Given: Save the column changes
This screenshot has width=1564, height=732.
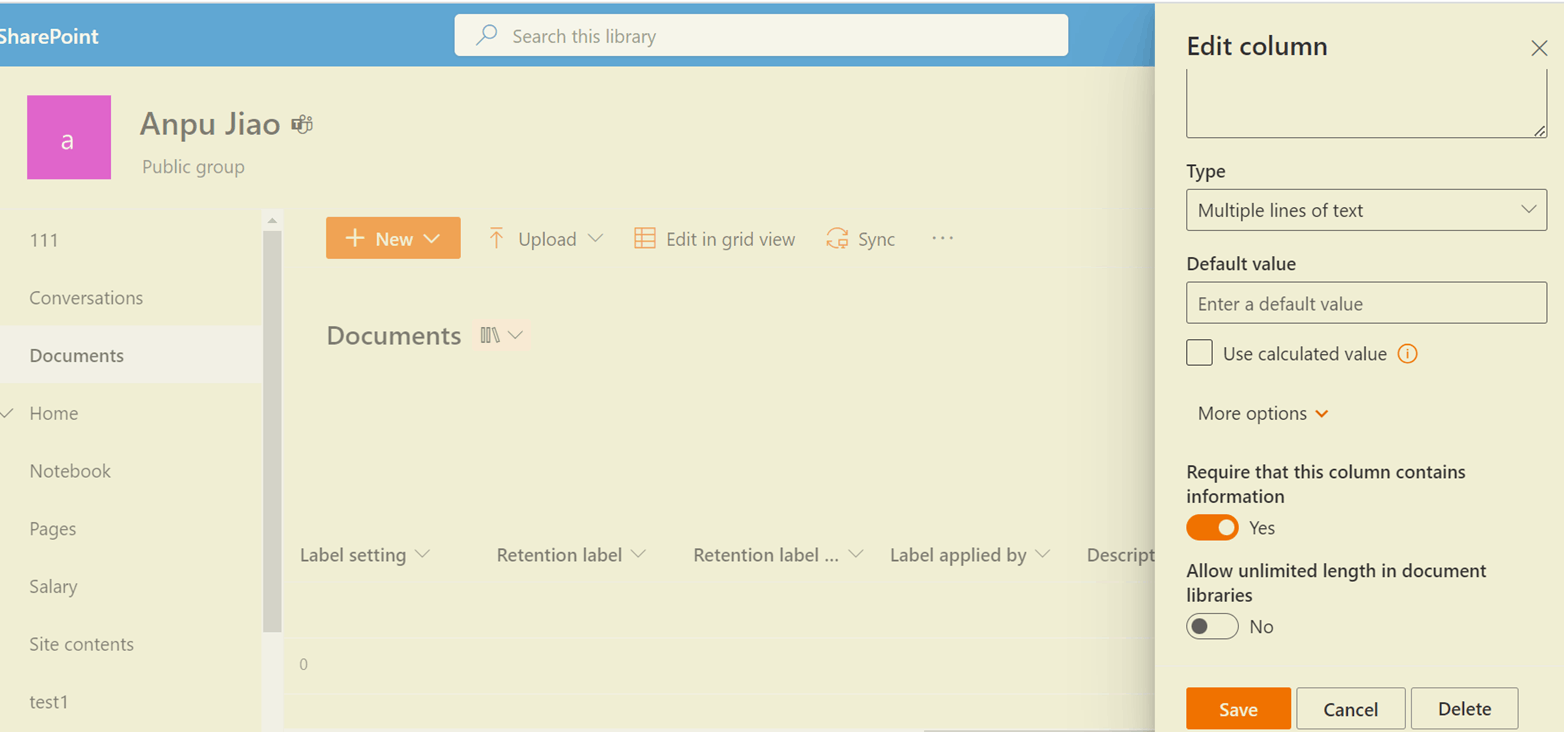Looking at the screenshot, I should pyautogui.click(x=1237, y=708).
